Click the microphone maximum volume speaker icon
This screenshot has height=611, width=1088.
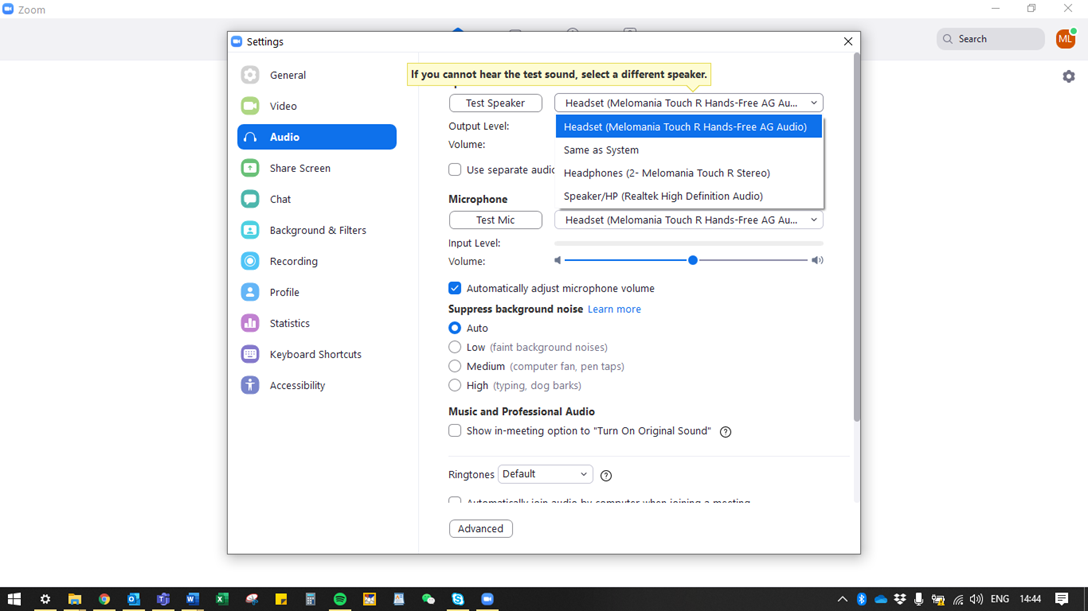[817, 260]
